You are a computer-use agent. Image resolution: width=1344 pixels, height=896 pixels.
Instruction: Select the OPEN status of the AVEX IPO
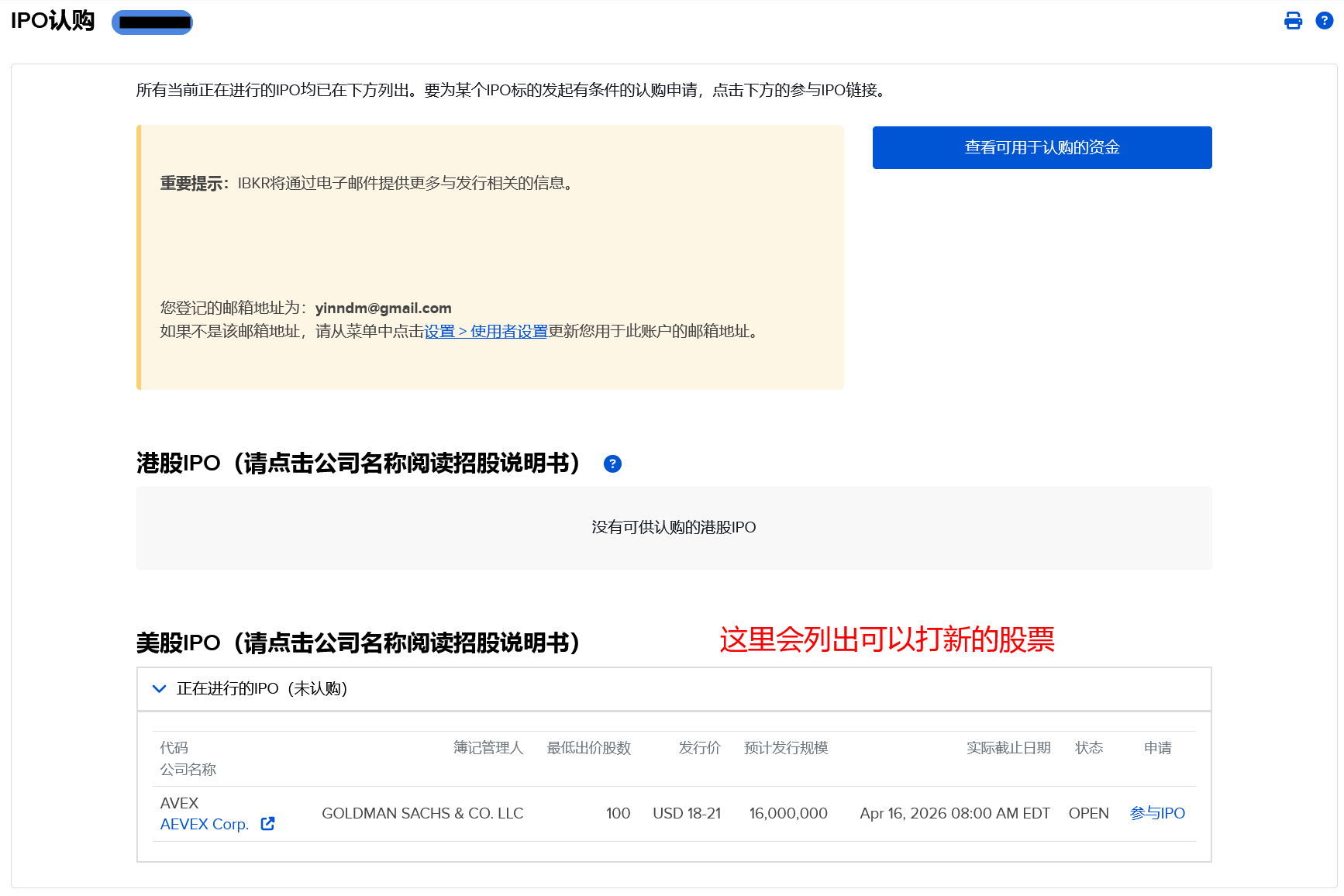(1088, 813)
